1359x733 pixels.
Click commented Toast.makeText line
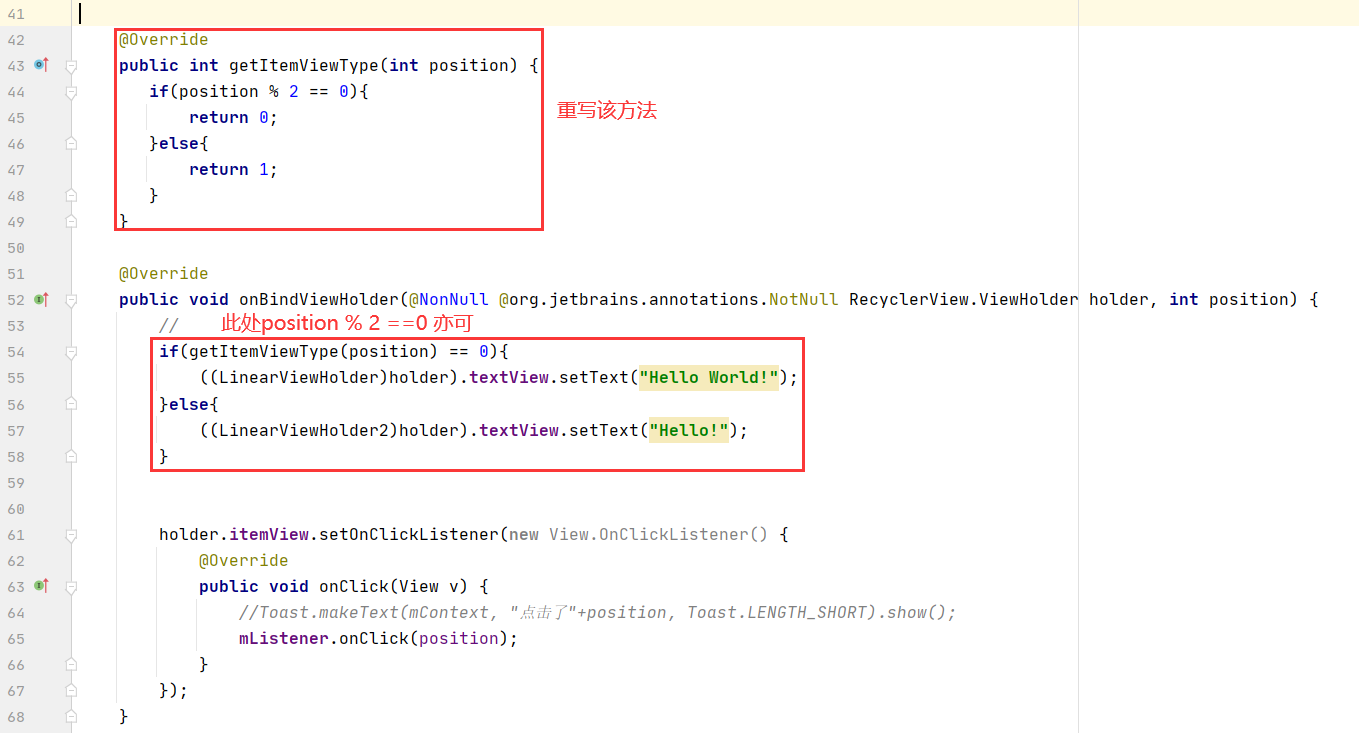[x=598, y=613]
